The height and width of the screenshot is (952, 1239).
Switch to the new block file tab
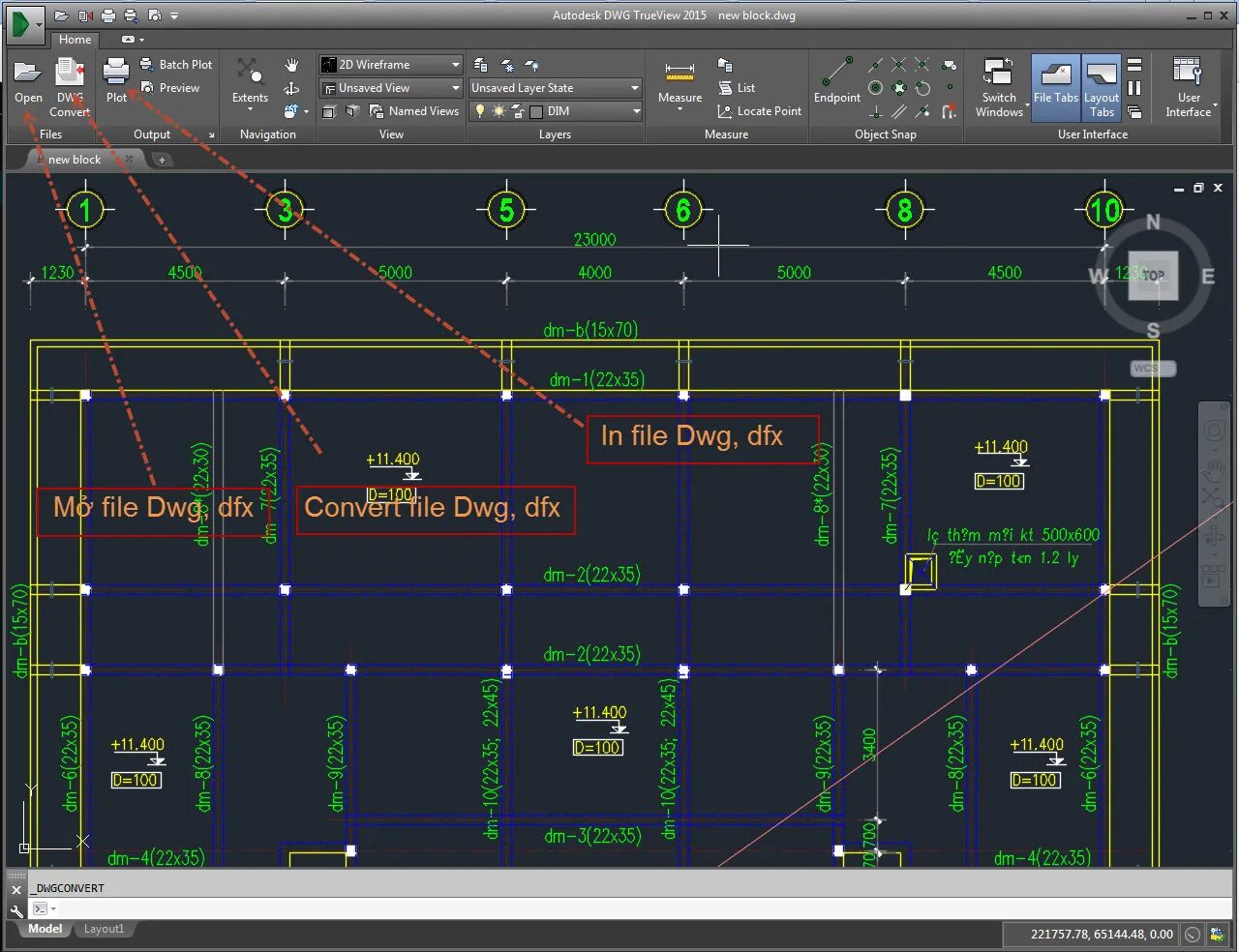[75, 160]
